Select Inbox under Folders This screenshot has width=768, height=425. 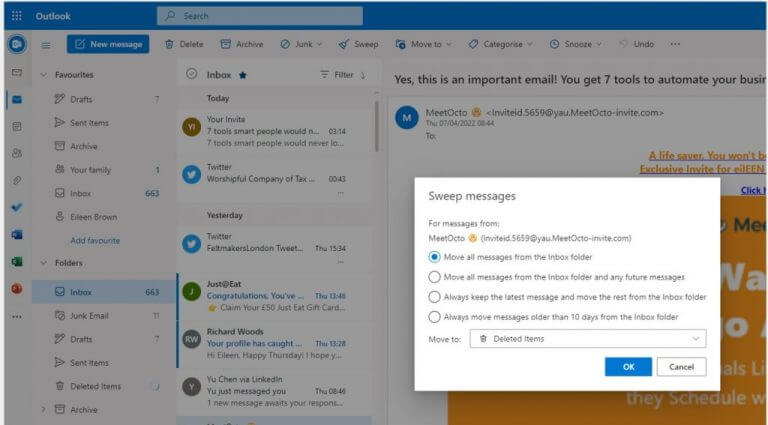click(103, 292)
